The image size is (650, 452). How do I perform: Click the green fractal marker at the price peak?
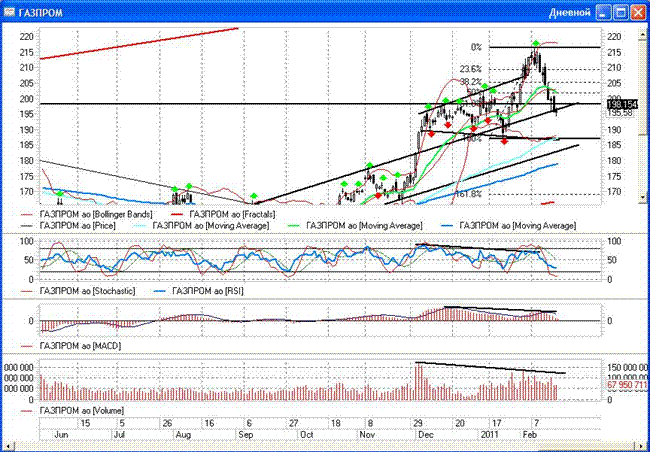(536, 43)
